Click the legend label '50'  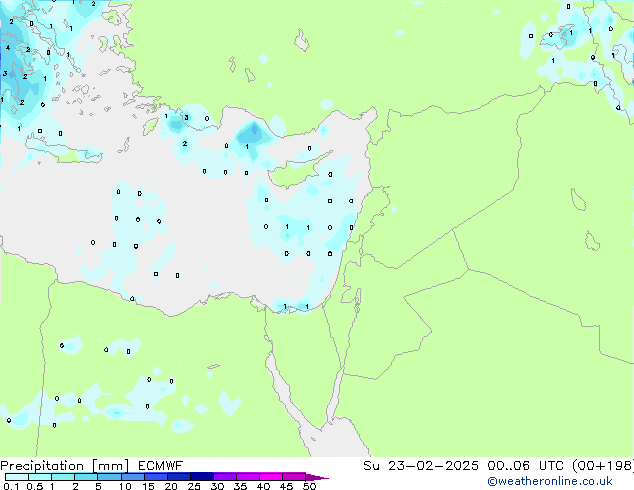coord(309,486)
